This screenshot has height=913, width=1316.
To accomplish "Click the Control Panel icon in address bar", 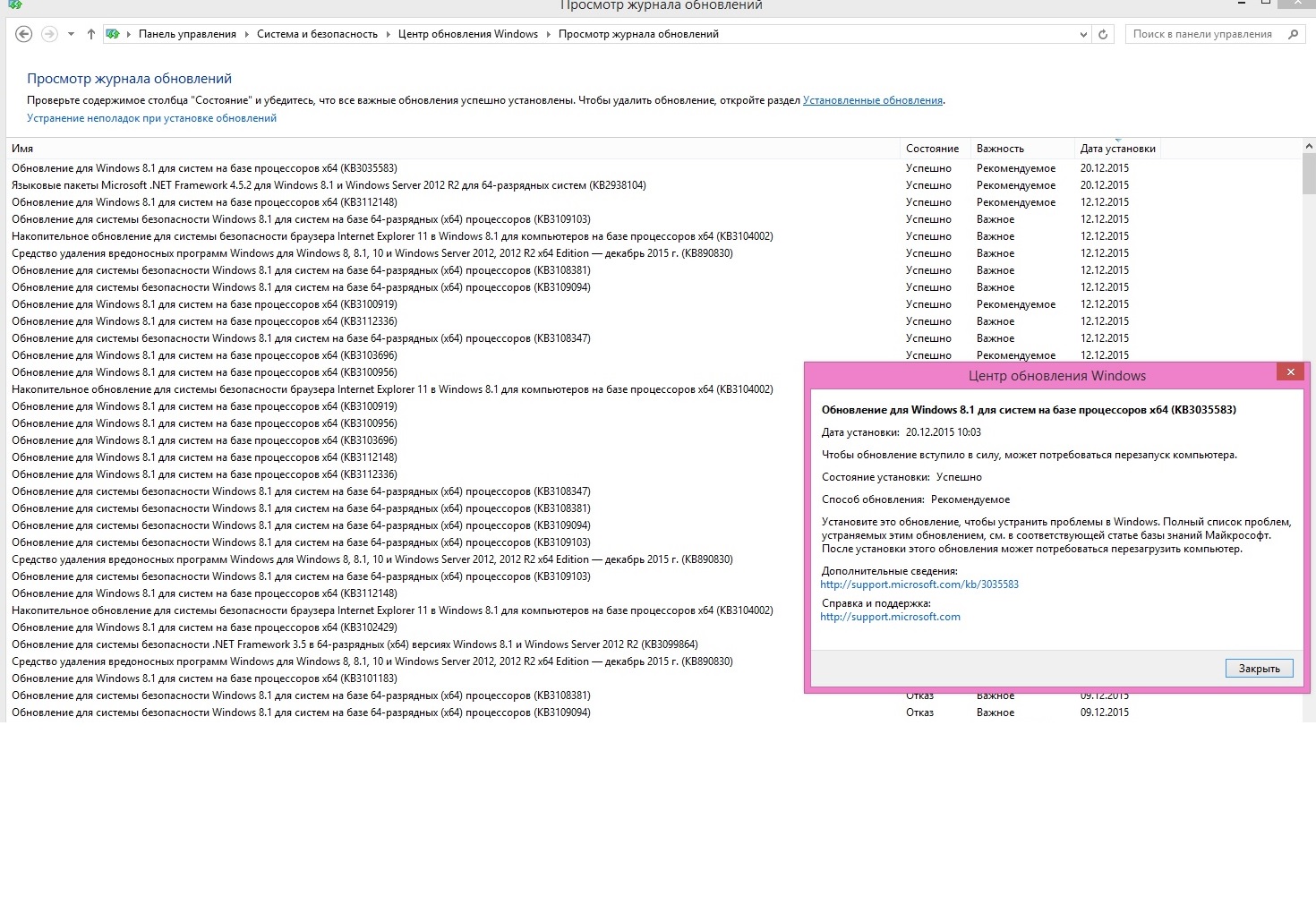I will [x=113, y=34].
